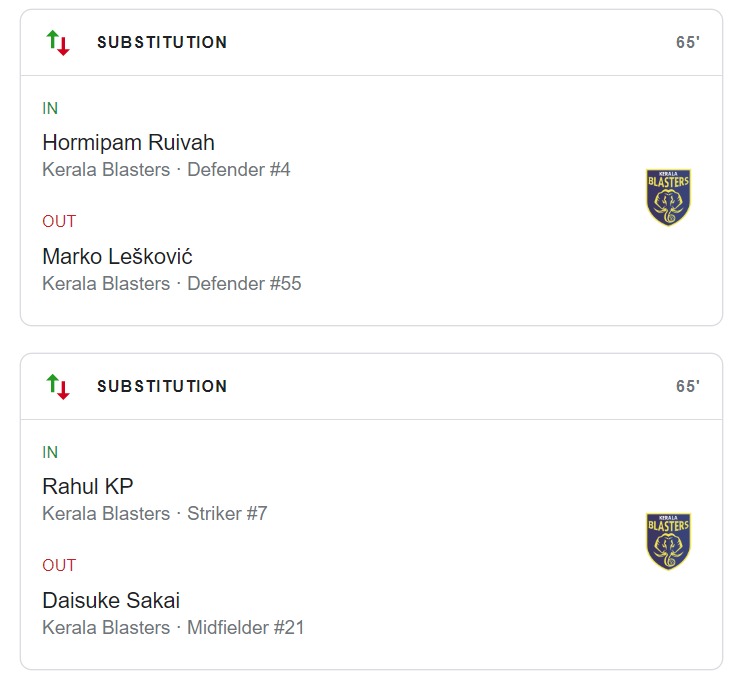Click the Kerala Blasters Midfielder #21 text
737x676 pixels.
tap(173, 628)
